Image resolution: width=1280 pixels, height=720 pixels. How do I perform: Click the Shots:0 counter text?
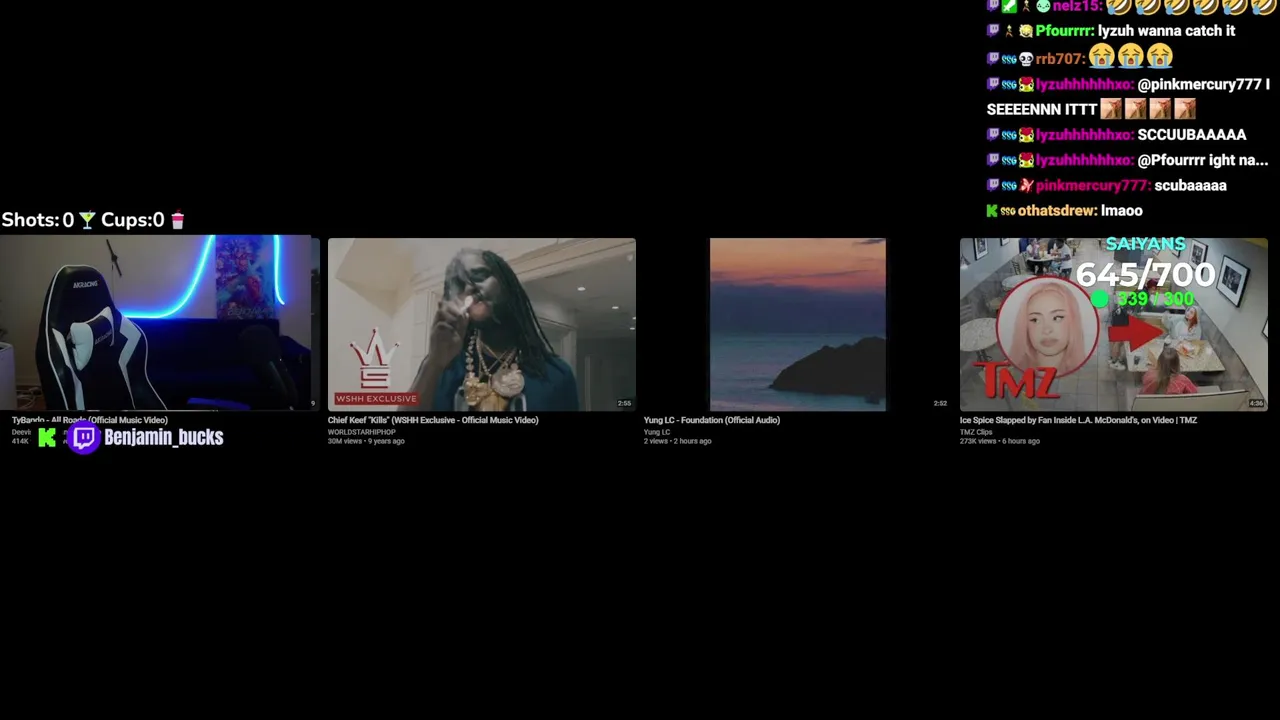click(x=38, y=220)
